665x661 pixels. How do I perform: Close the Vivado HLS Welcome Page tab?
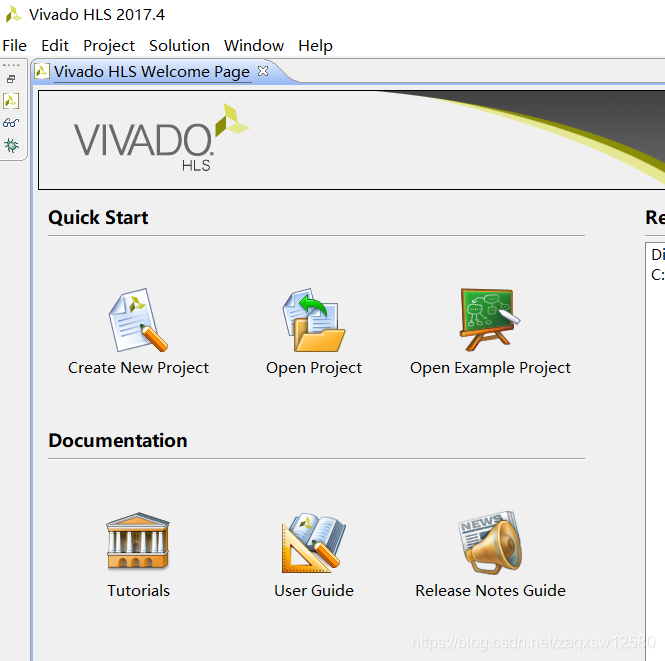click(x=263, y=71)
